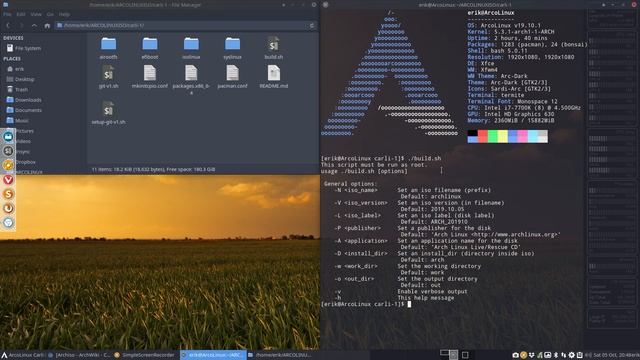This screenshot has height=360, width=640.
Task: Go back in File Manager toolbar
Action: [8, 25]
